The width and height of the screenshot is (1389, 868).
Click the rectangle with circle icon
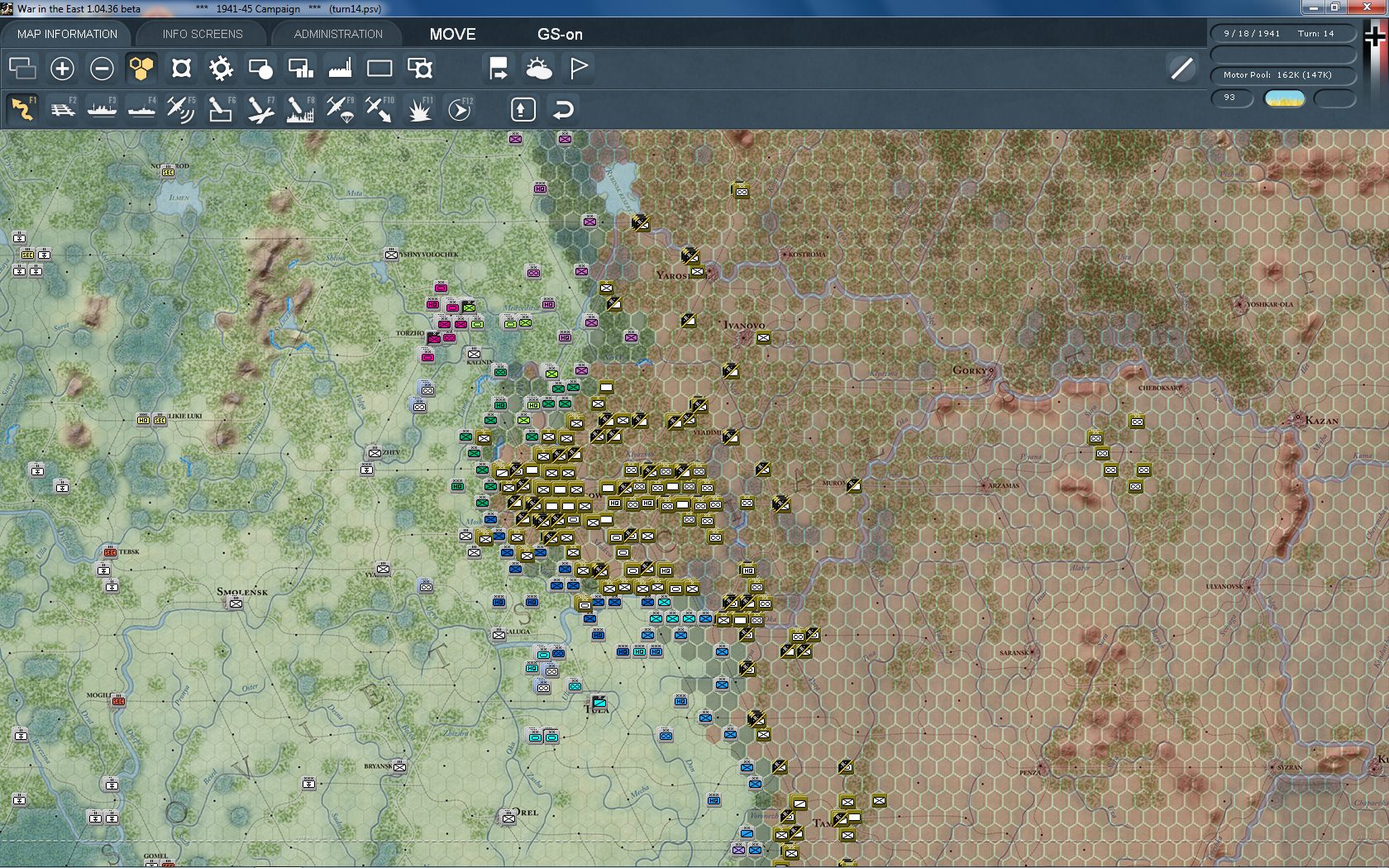[x=260, y=68]
